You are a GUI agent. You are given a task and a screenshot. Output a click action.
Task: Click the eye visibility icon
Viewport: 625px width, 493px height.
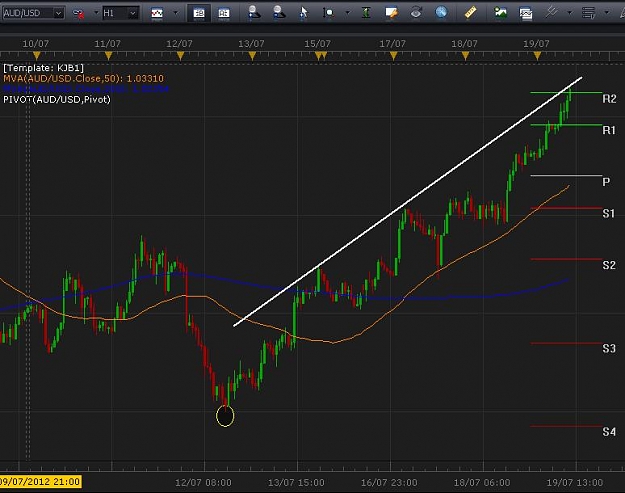[416, 13]
